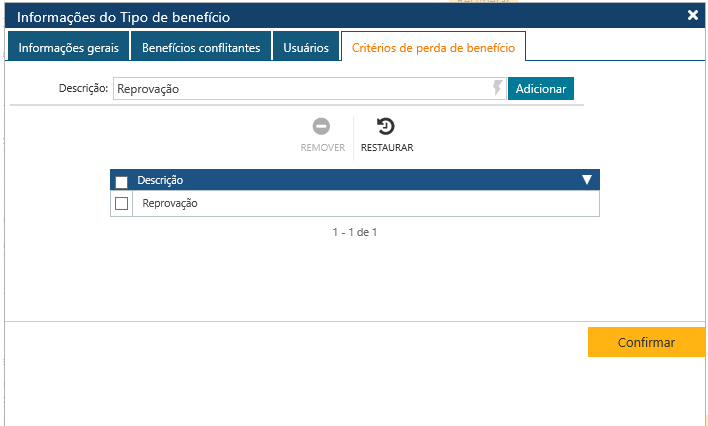
Task: Go to the Usuários tab
Action: (x=306, y=47)
